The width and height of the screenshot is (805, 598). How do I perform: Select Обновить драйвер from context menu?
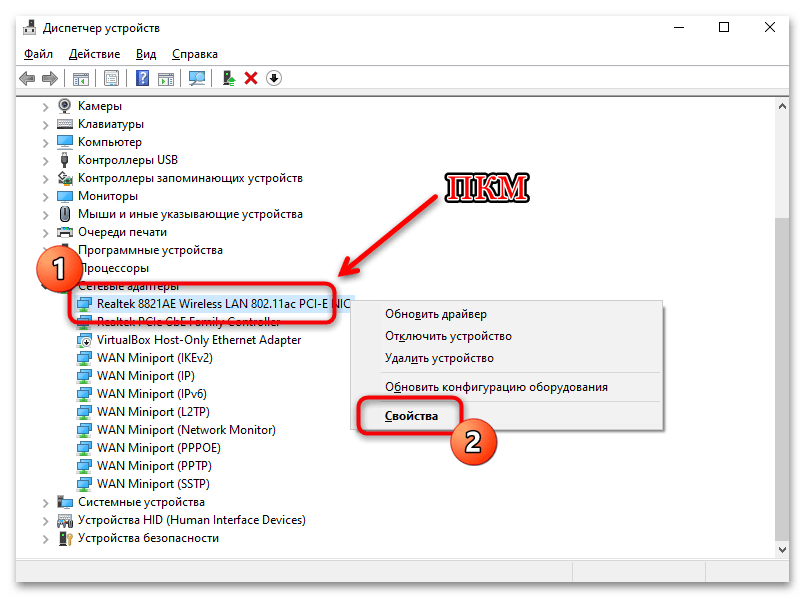click(437, 314)
